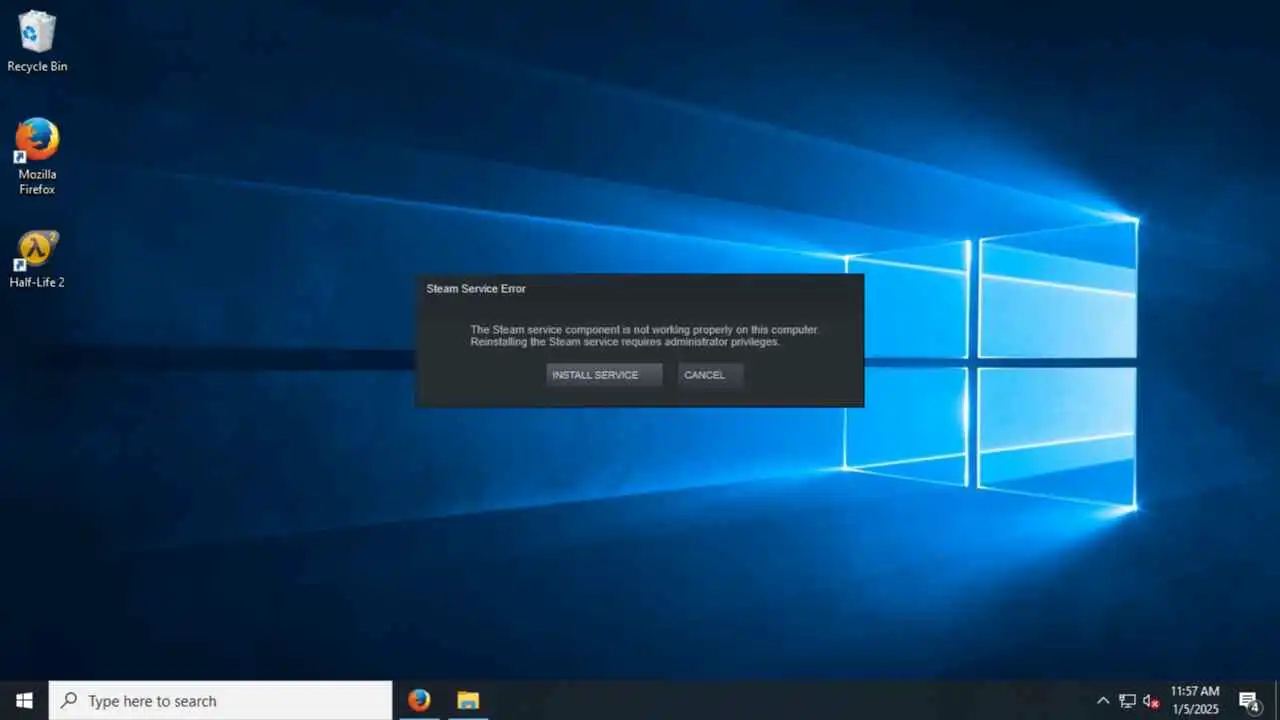
Task: Show hidden system tray icons
Action: coord(1103,701)
